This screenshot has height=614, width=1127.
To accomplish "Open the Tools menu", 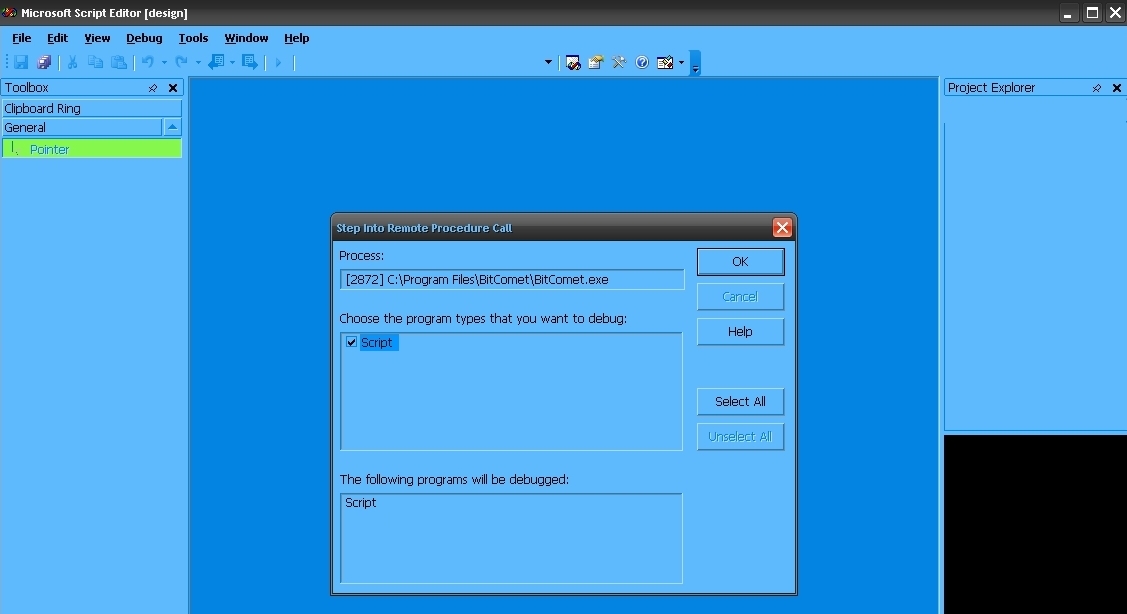I will pos(193,38).
